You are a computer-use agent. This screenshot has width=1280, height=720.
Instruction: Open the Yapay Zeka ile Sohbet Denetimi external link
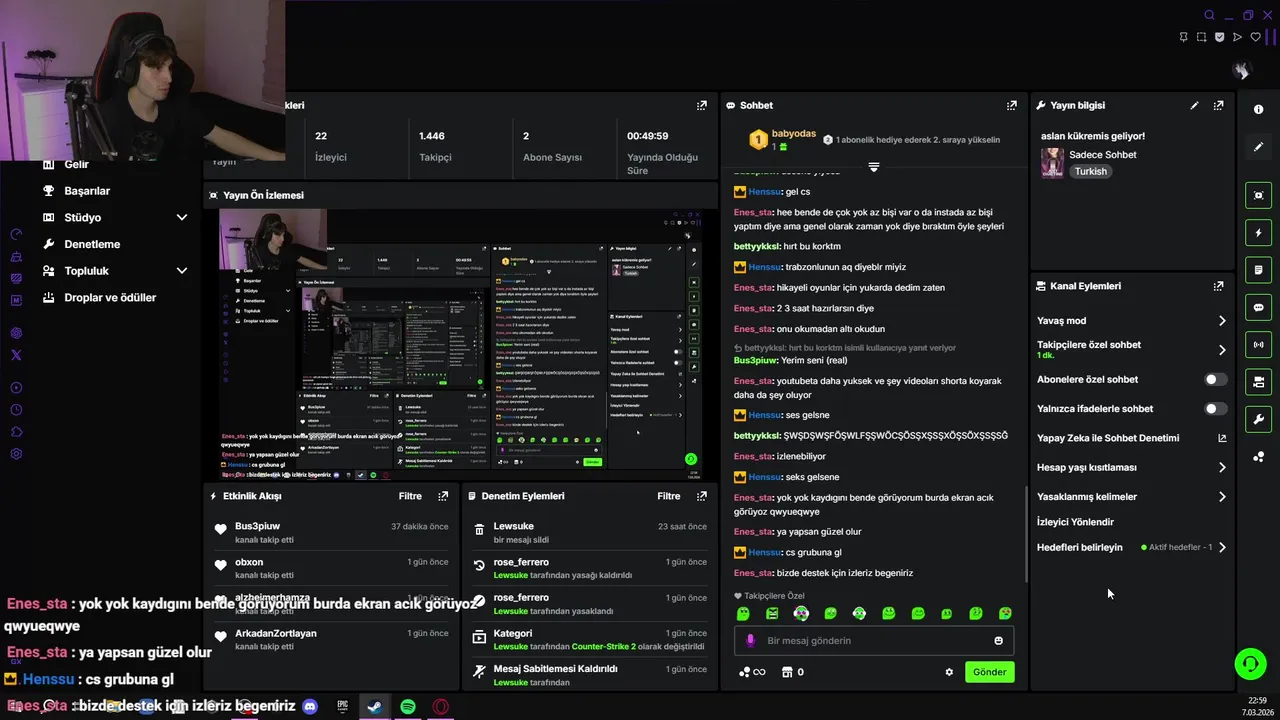[1222, 438]
